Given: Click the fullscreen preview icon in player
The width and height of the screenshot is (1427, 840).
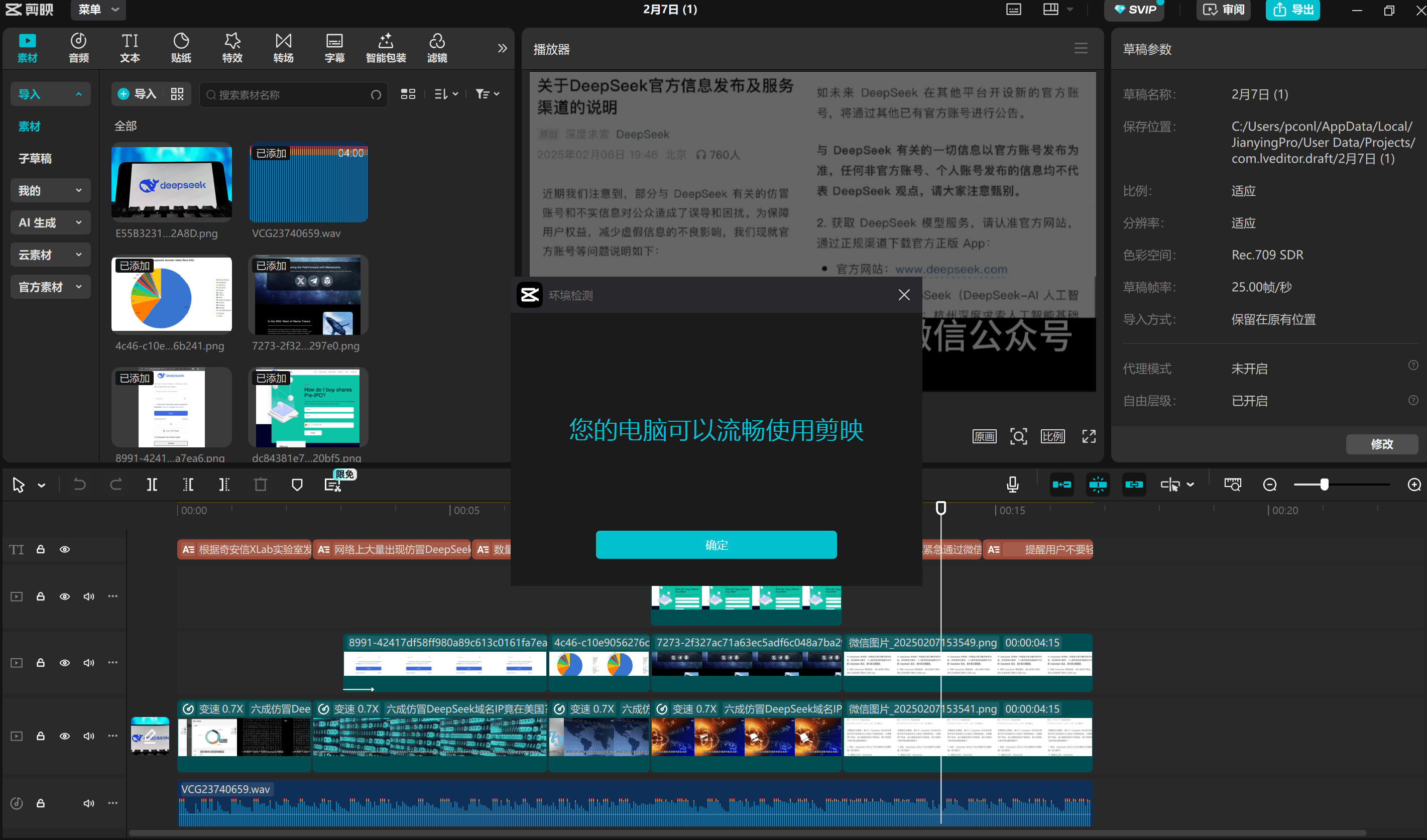Looking at the screenshot, I should tap(1089, 436).
